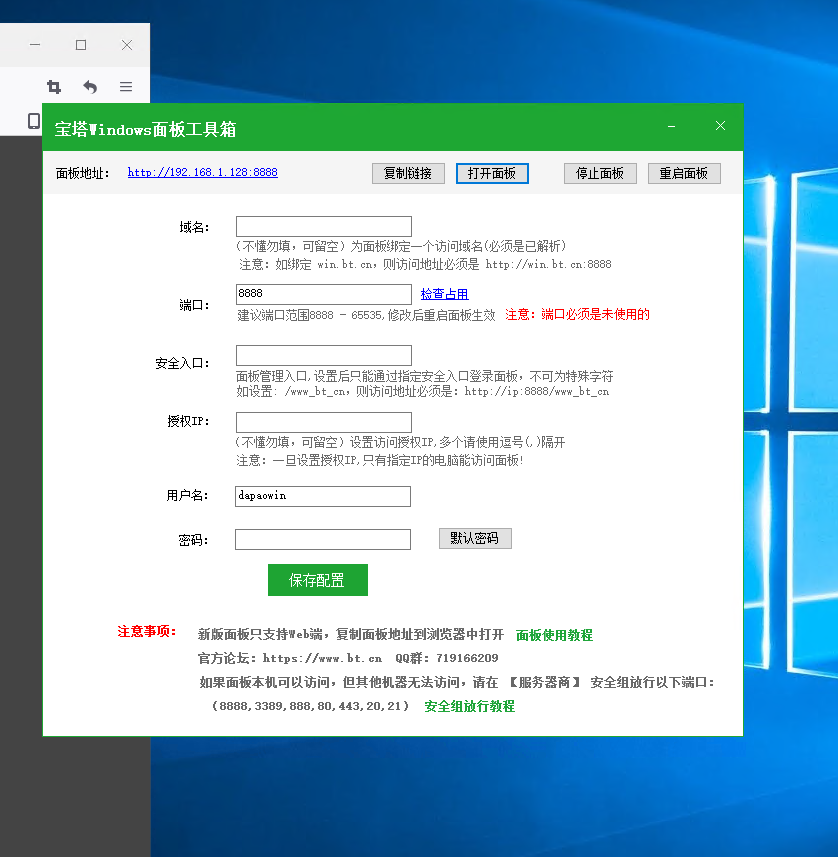Click the warning 只有指定IP的电脑能访问面板!
Screen dimensions: 838x857
coord(443,460)
